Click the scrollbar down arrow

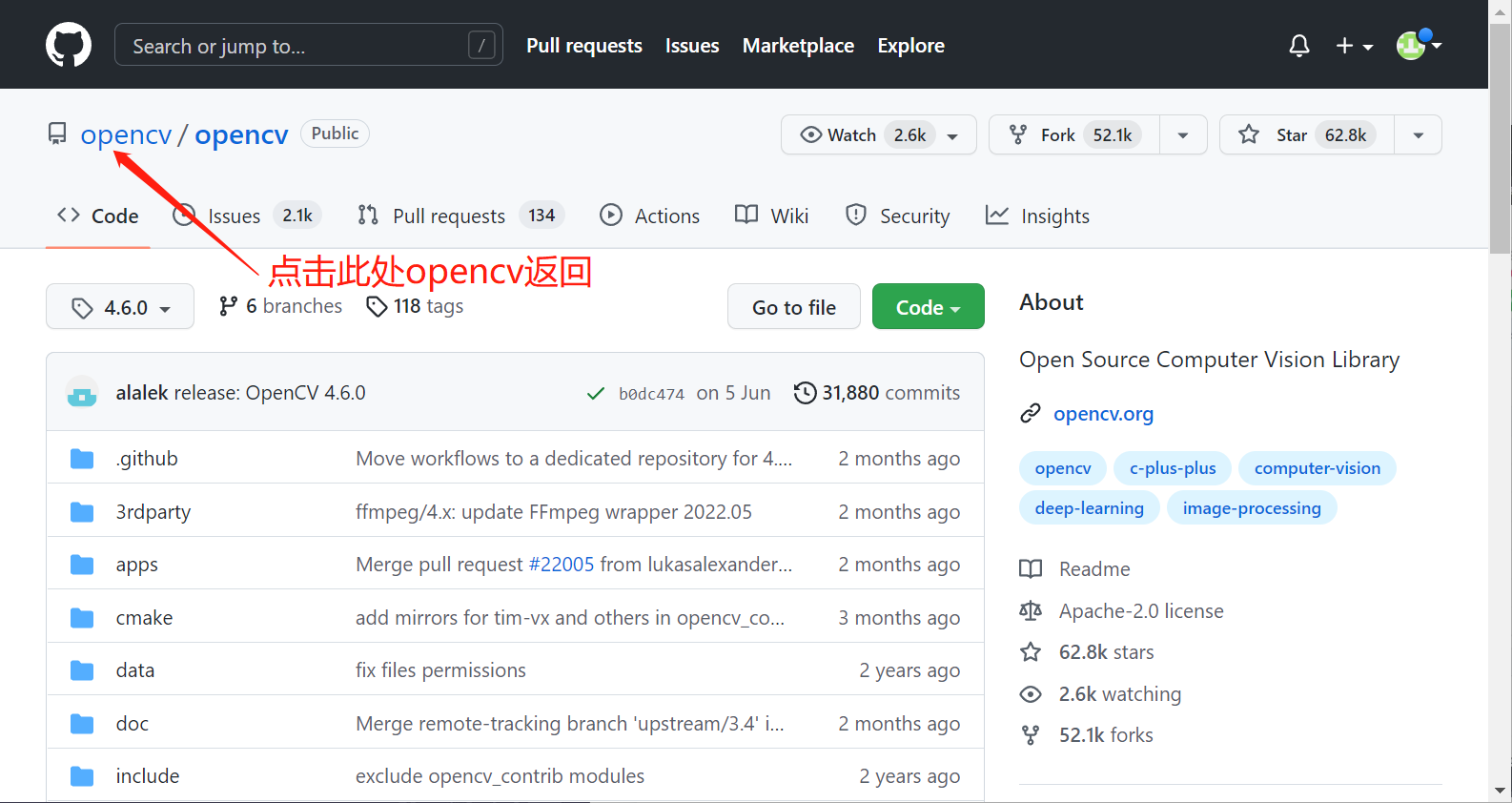[1500, 791]
